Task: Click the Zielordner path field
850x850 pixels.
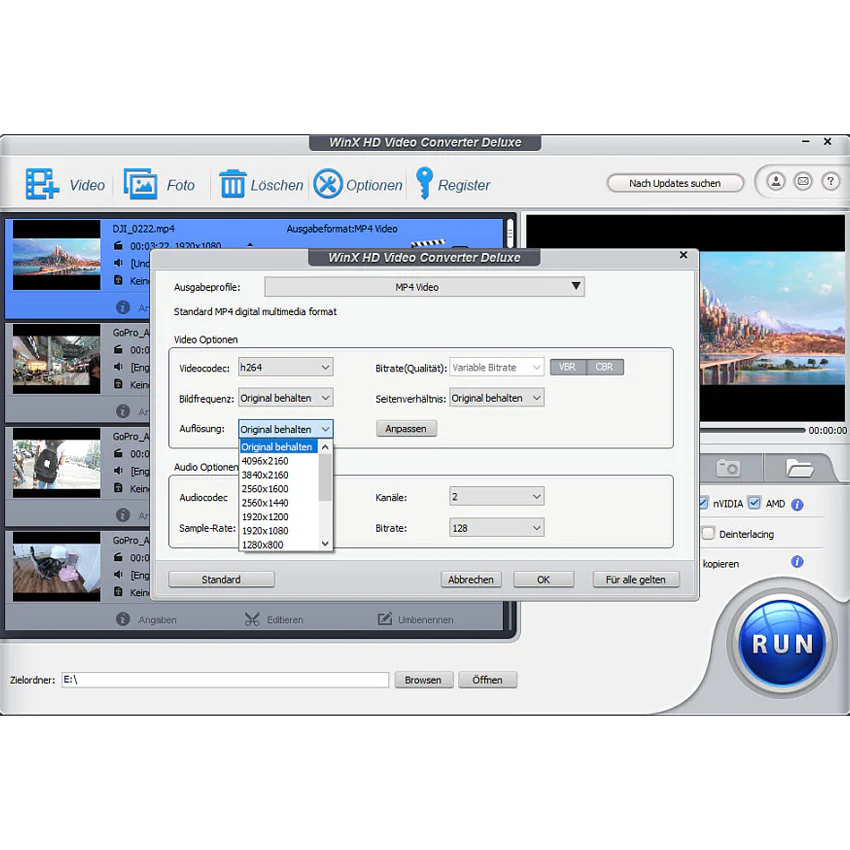Action: click(x=225, y=680)
